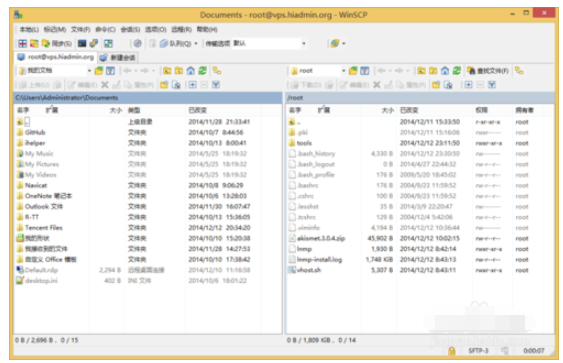
Task: Click local panel selection filter funnel icon
Action: point(216,85)
